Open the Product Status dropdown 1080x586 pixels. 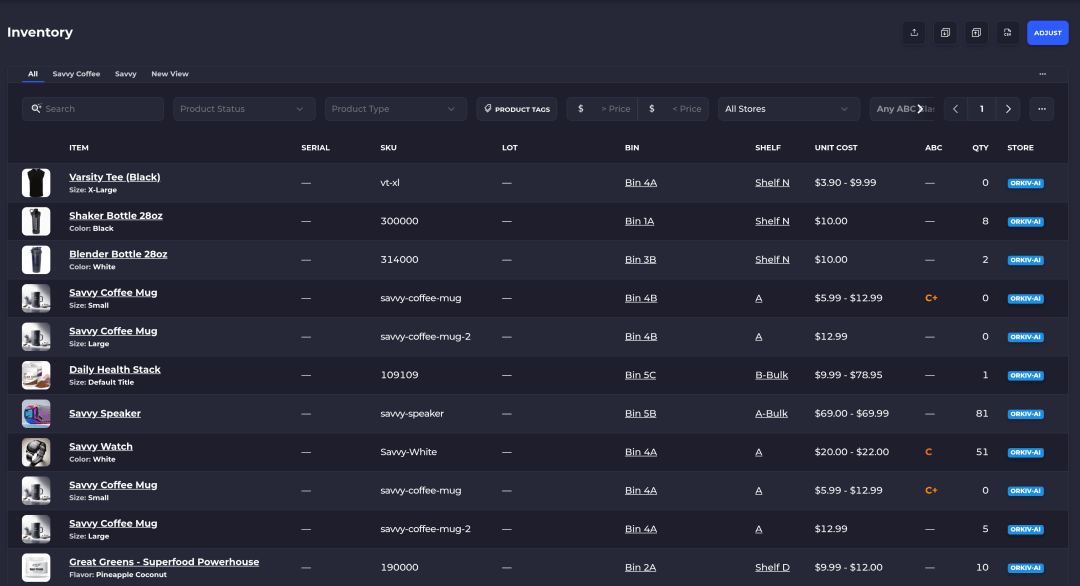pyautogui.click(x=244, y=109)
